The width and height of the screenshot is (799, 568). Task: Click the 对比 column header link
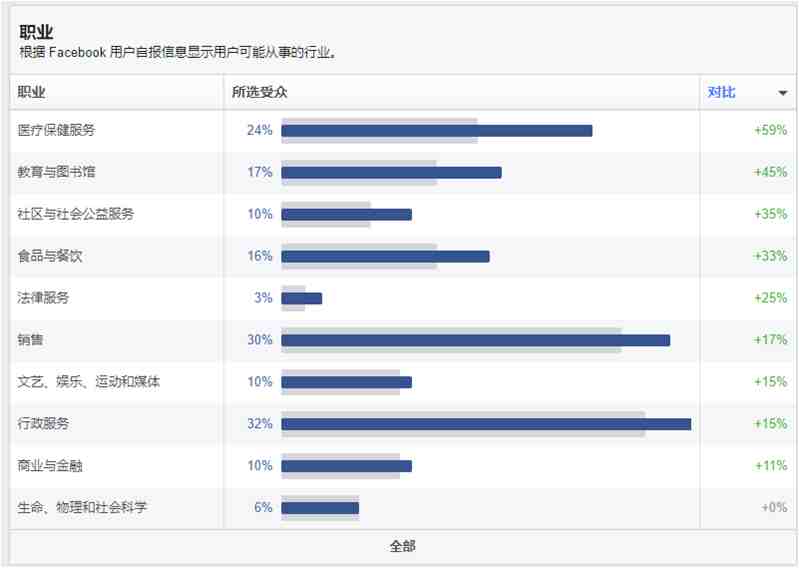tap(721, 92)
